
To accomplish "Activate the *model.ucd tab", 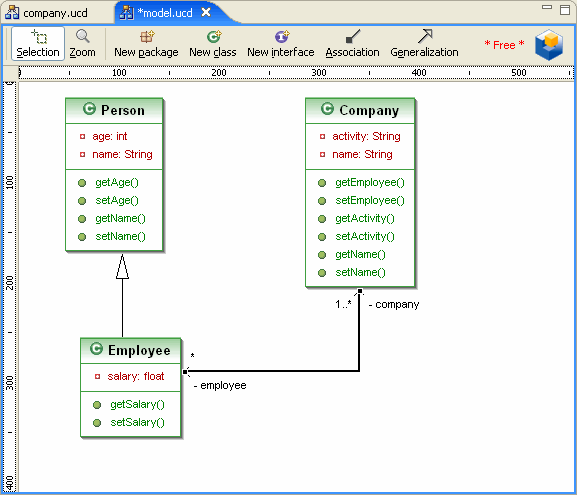I will coord(165,13).
